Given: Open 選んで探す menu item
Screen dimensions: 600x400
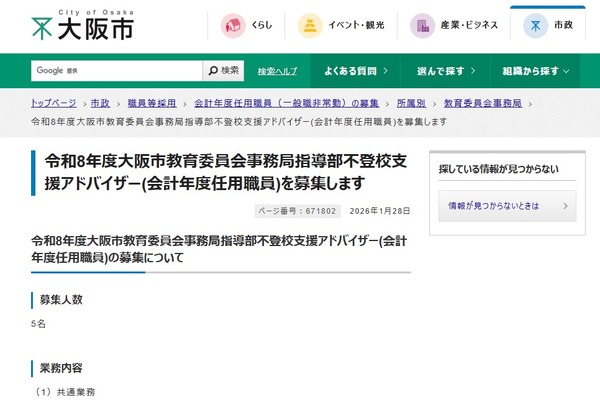Looking at the screenshot, I should [x=445, y=71].
